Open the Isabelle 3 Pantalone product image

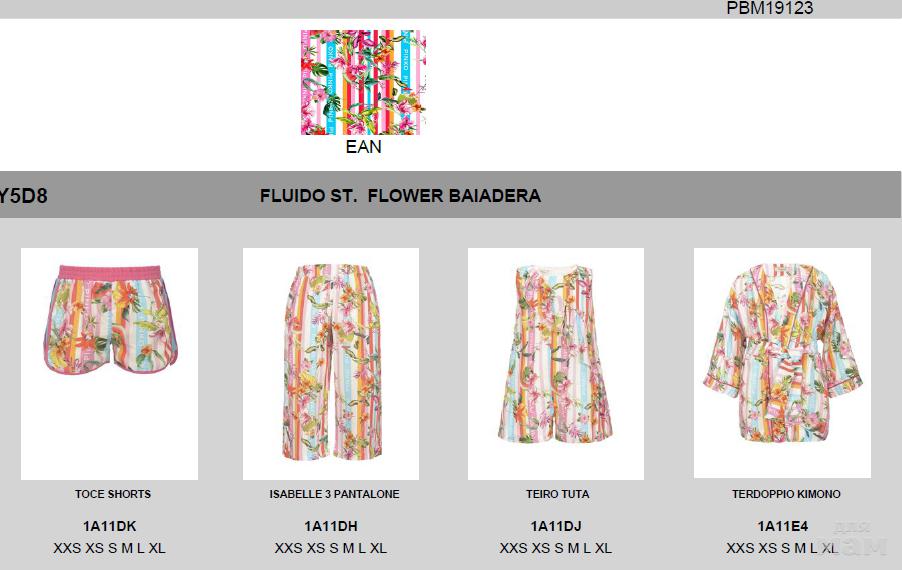(331, 364)
